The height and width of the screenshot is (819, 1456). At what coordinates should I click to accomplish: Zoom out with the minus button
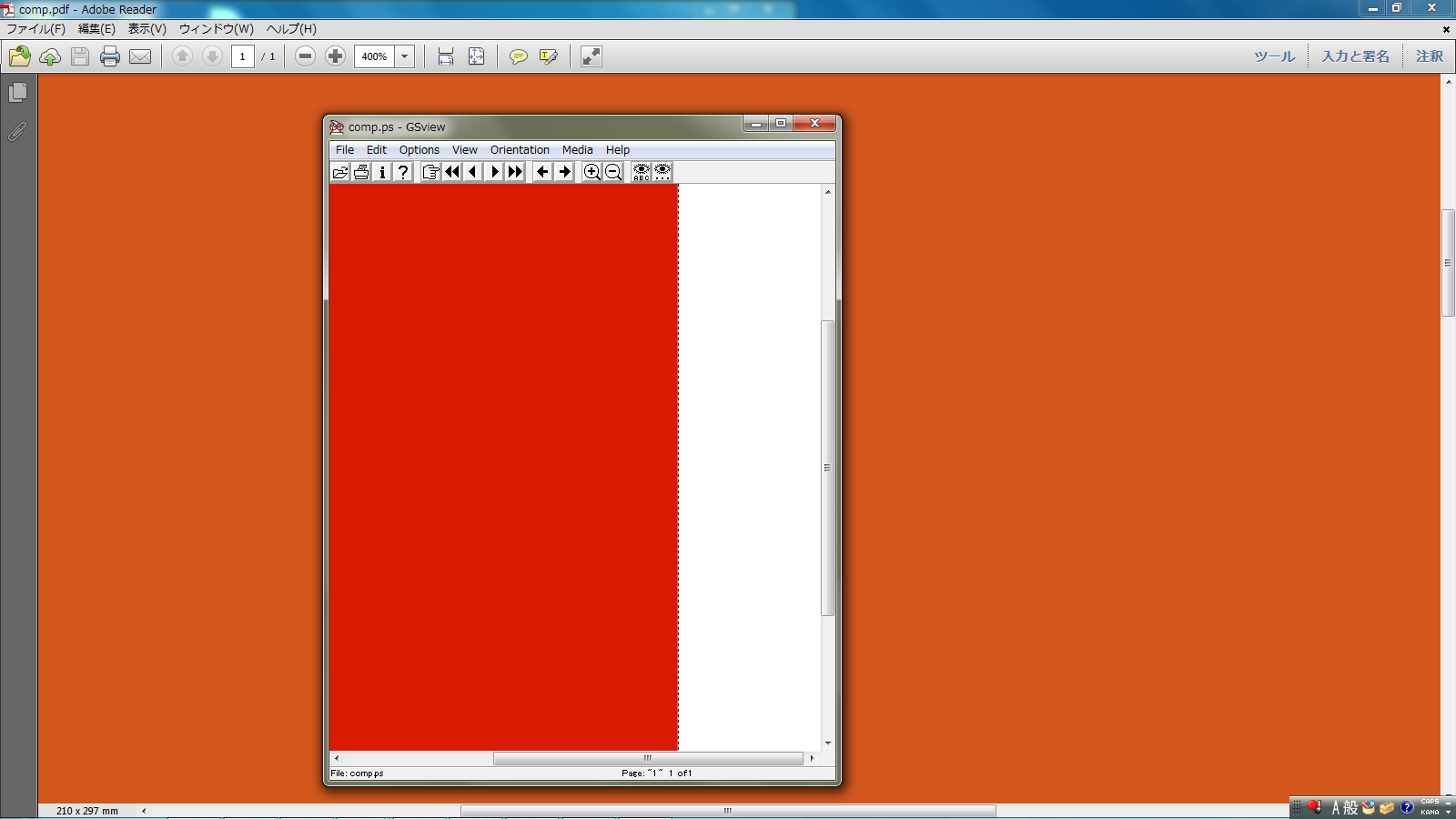click(305, 56)
